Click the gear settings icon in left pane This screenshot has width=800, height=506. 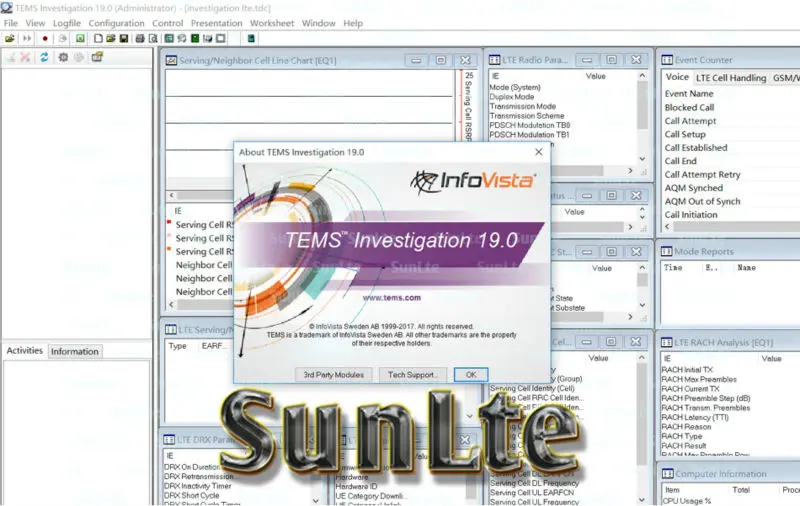63,57
